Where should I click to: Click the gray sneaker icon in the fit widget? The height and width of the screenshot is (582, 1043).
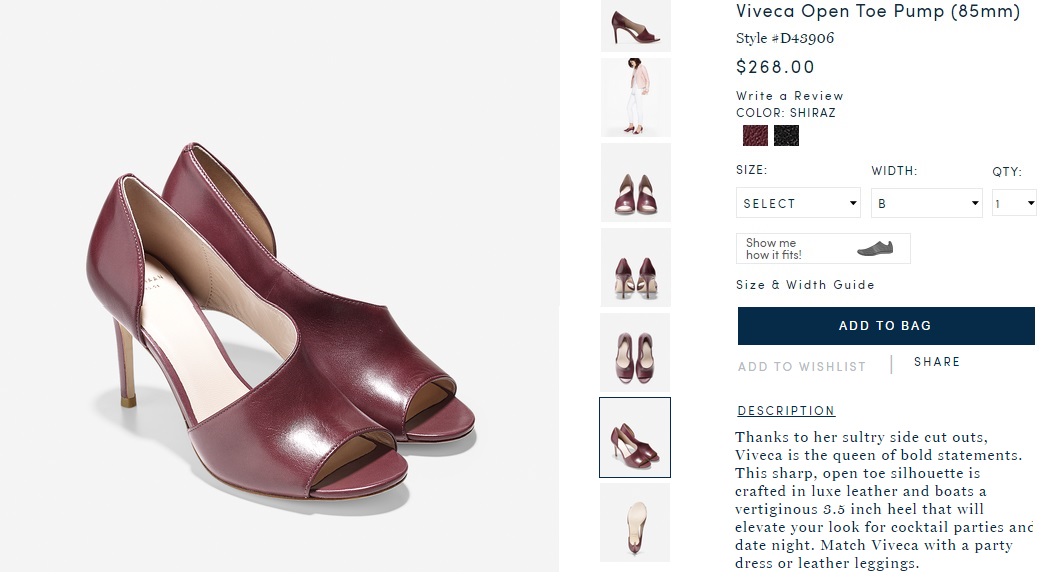(875, 248)
